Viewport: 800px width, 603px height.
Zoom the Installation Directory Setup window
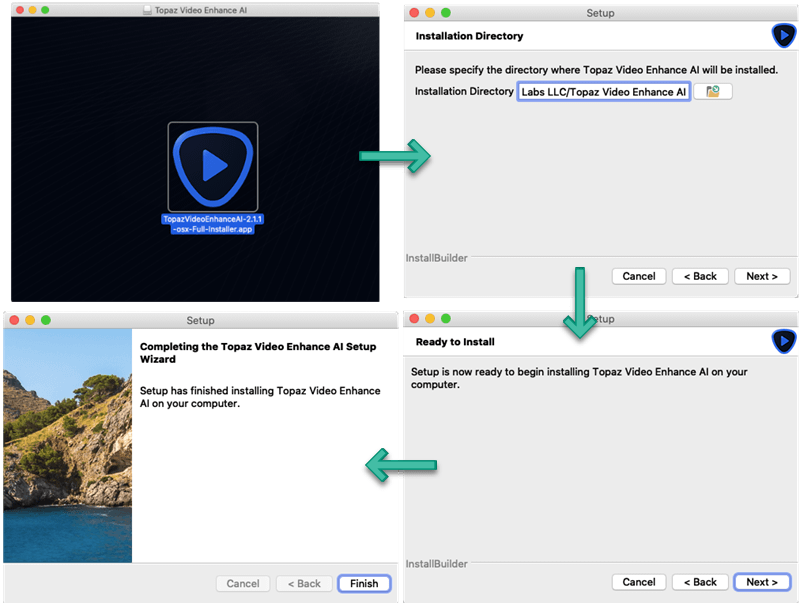[x=446, y=13]
